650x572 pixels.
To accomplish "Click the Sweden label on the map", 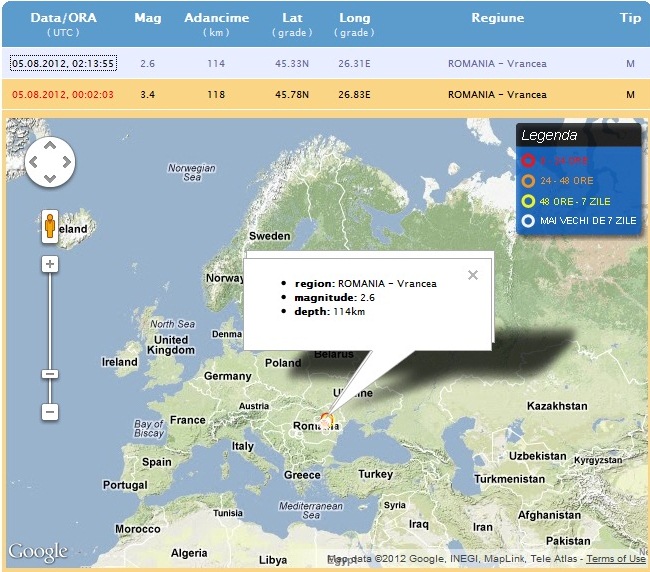I will point(269,236).
